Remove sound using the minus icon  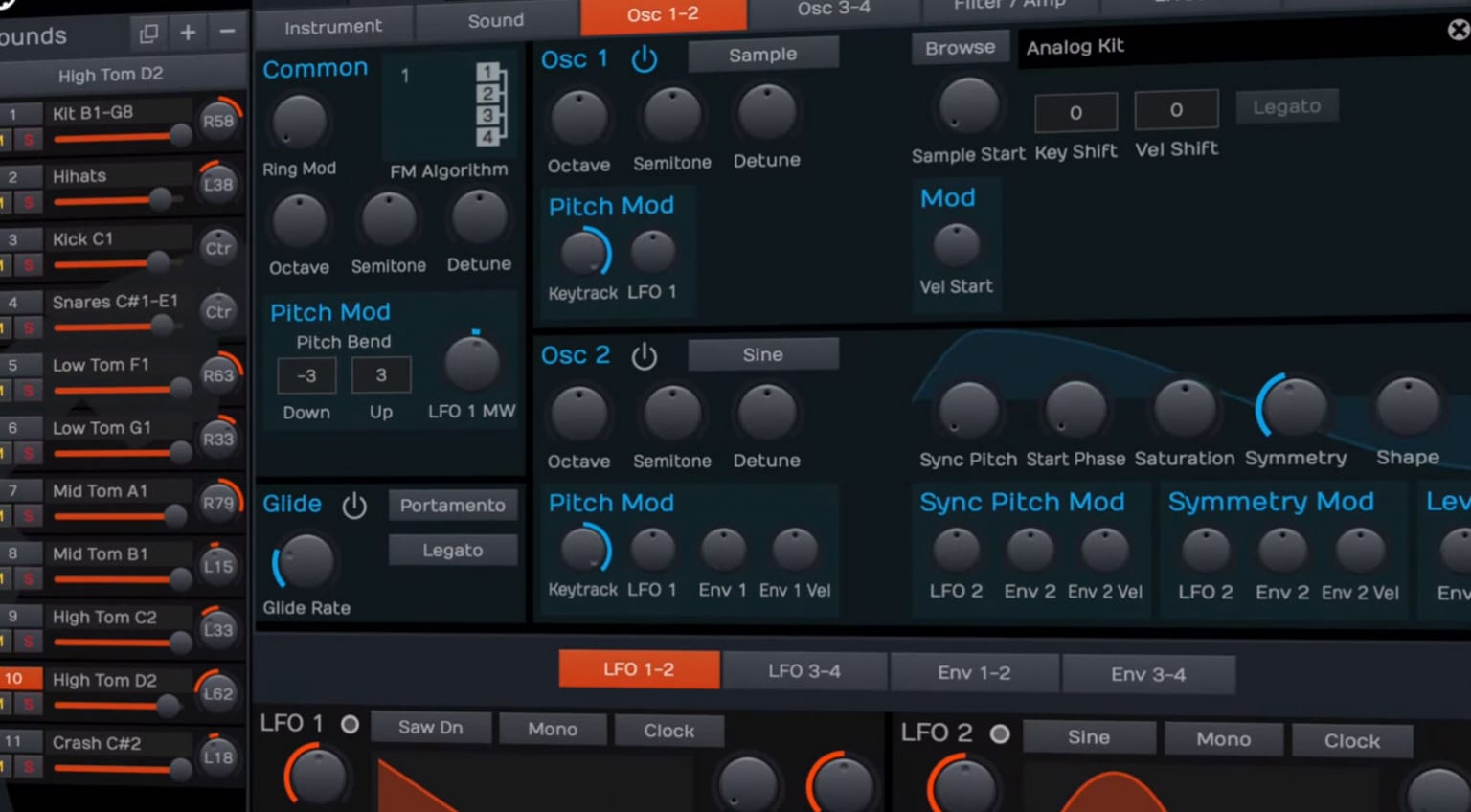pyautogui.click(x=227, y=33)
